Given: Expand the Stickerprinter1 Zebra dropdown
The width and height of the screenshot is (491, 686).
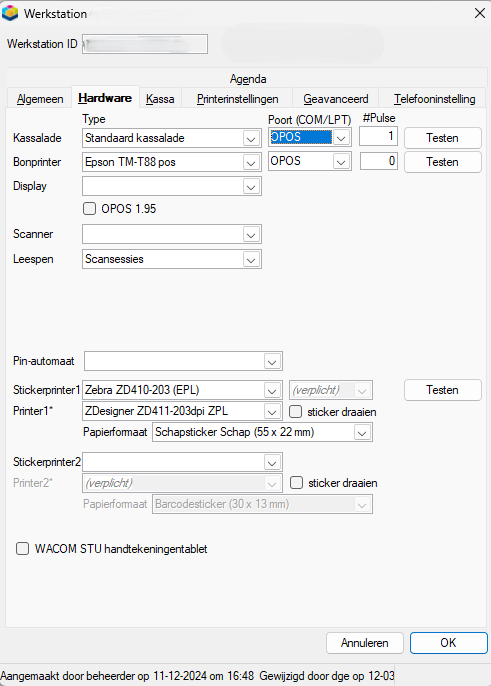Looking at the screenshot, I should (272, 391).
